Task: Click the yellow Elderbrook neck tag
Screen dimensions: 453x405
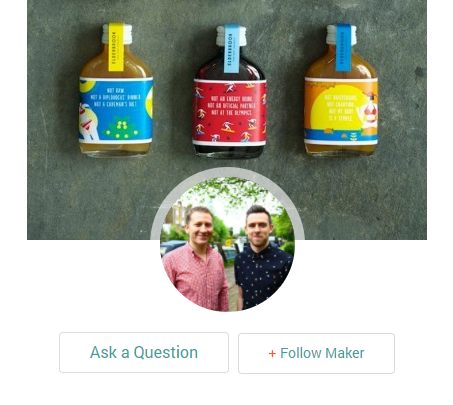Action: (116, 47)
